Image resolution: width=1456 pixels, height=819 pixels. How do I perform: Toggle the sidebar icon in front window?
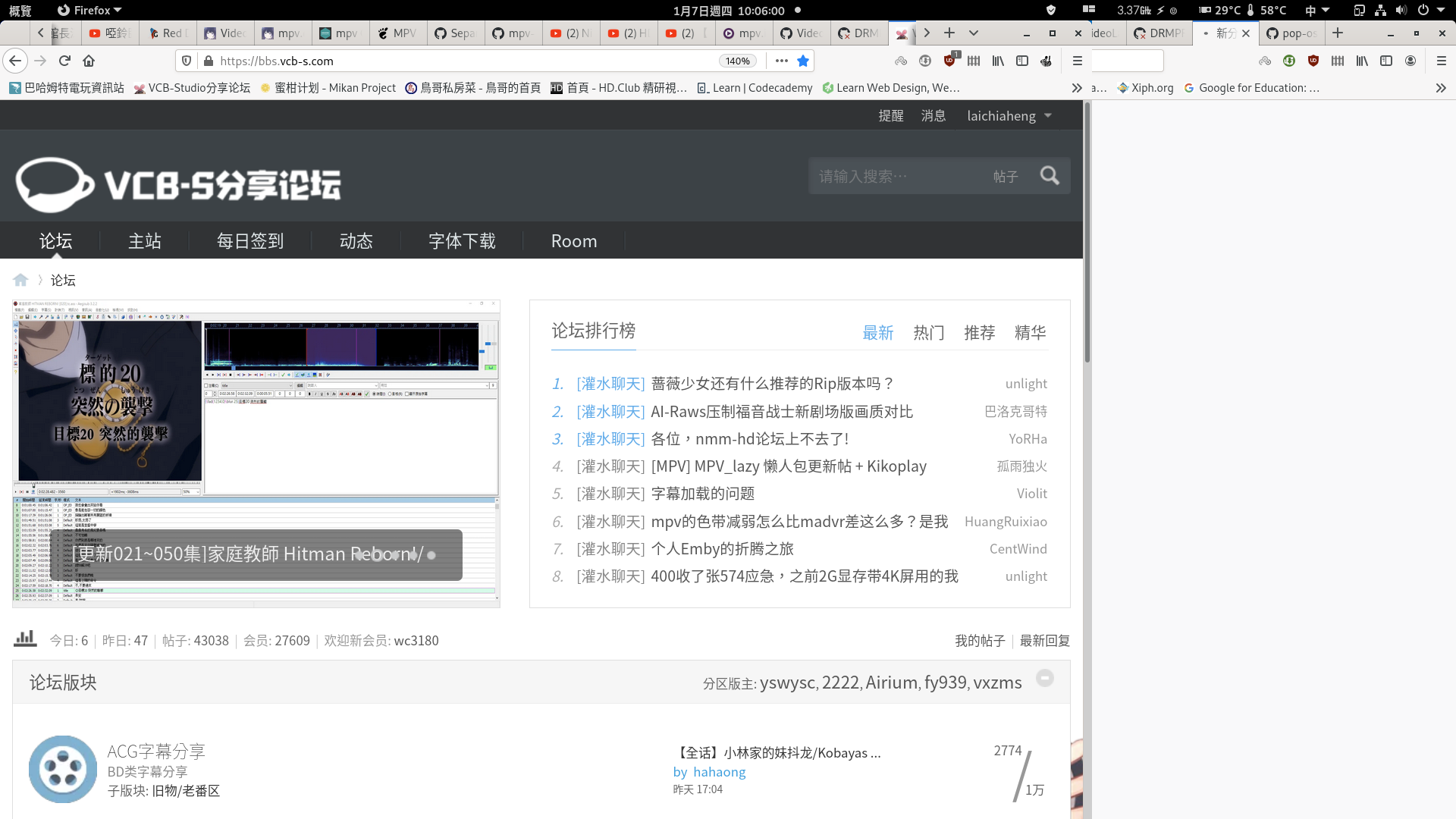1022,61
